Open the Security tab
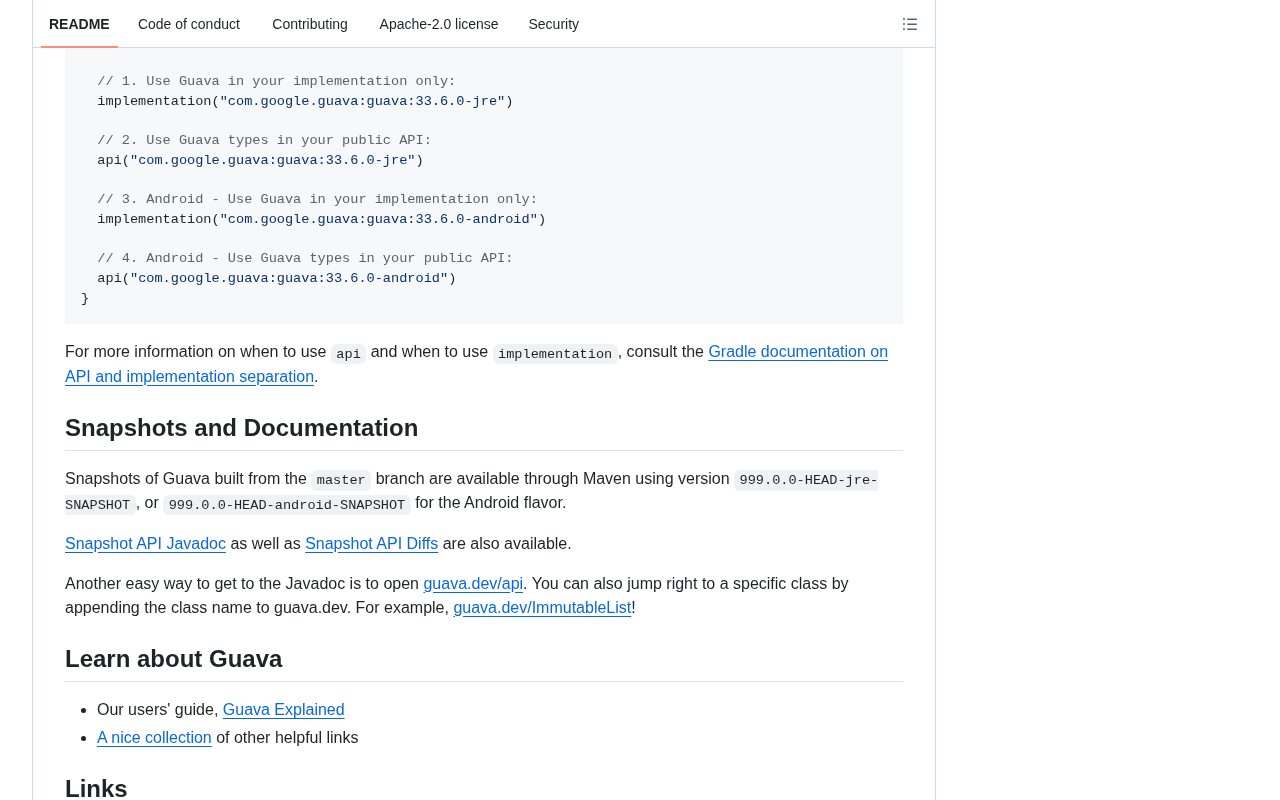This screenshot has width=1280, height=800. pyautogui.click(x=554, y=24)
